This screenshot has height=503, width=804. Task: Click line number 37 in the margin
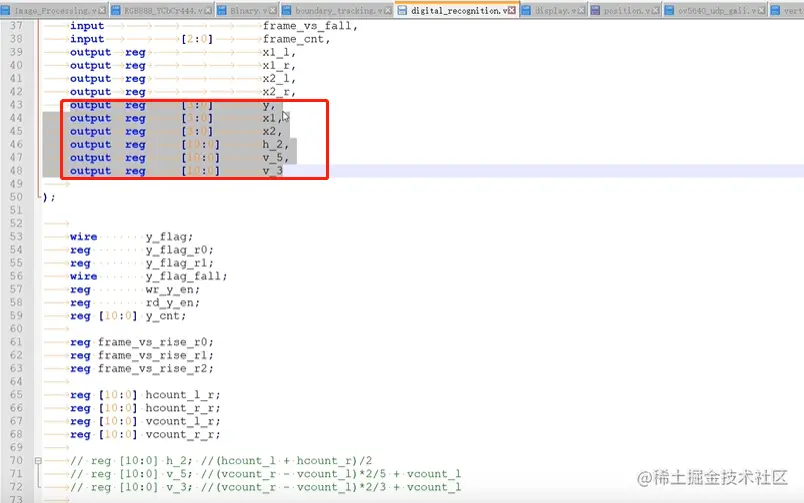(x=16, y=26)
